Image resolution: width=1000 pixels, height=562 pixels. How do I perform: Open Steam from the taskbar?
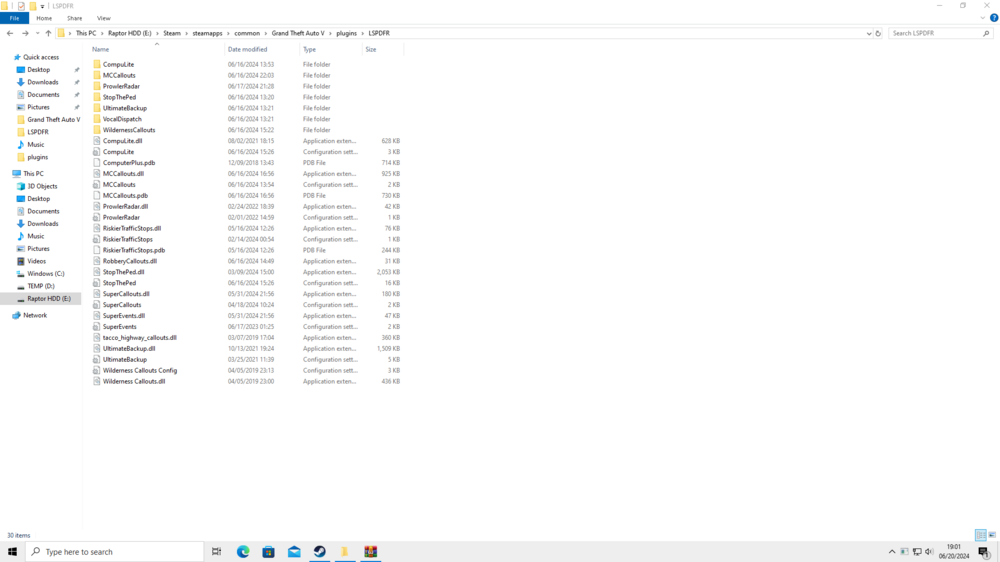pos(320,552)
